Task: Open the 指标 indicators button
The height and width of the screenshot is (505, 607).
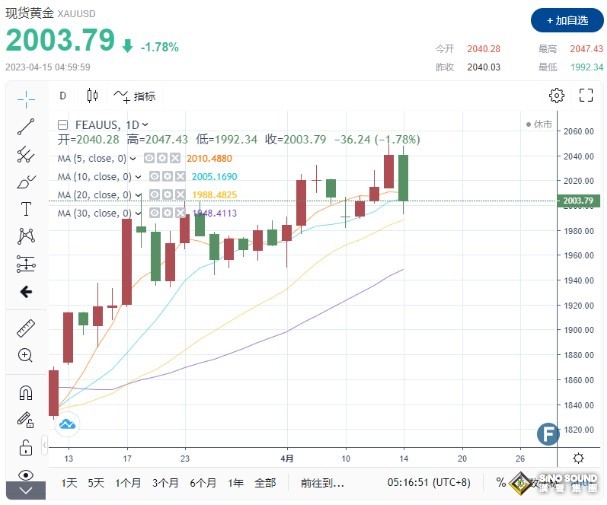Action: click(x=135, y=96)
